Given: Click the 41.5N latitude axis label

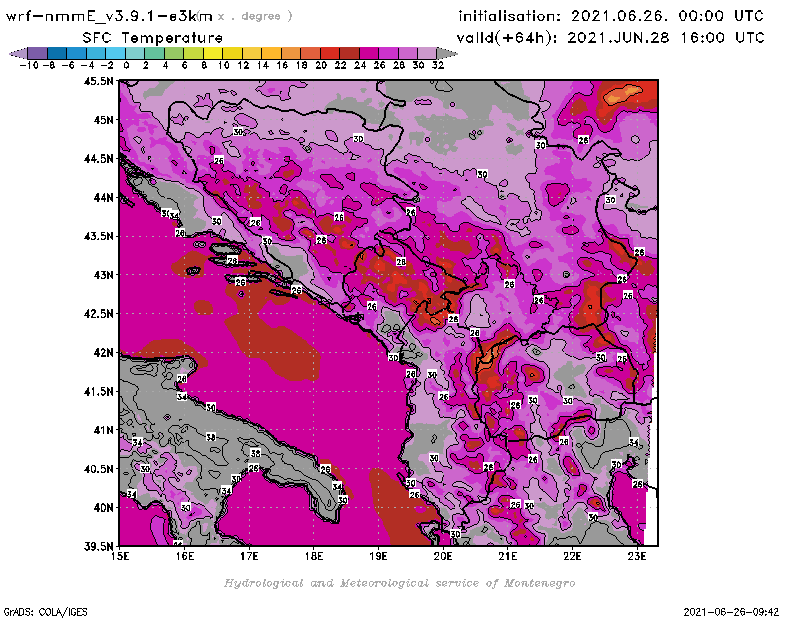Looking at the screenshot, I should tap(99, 391).
